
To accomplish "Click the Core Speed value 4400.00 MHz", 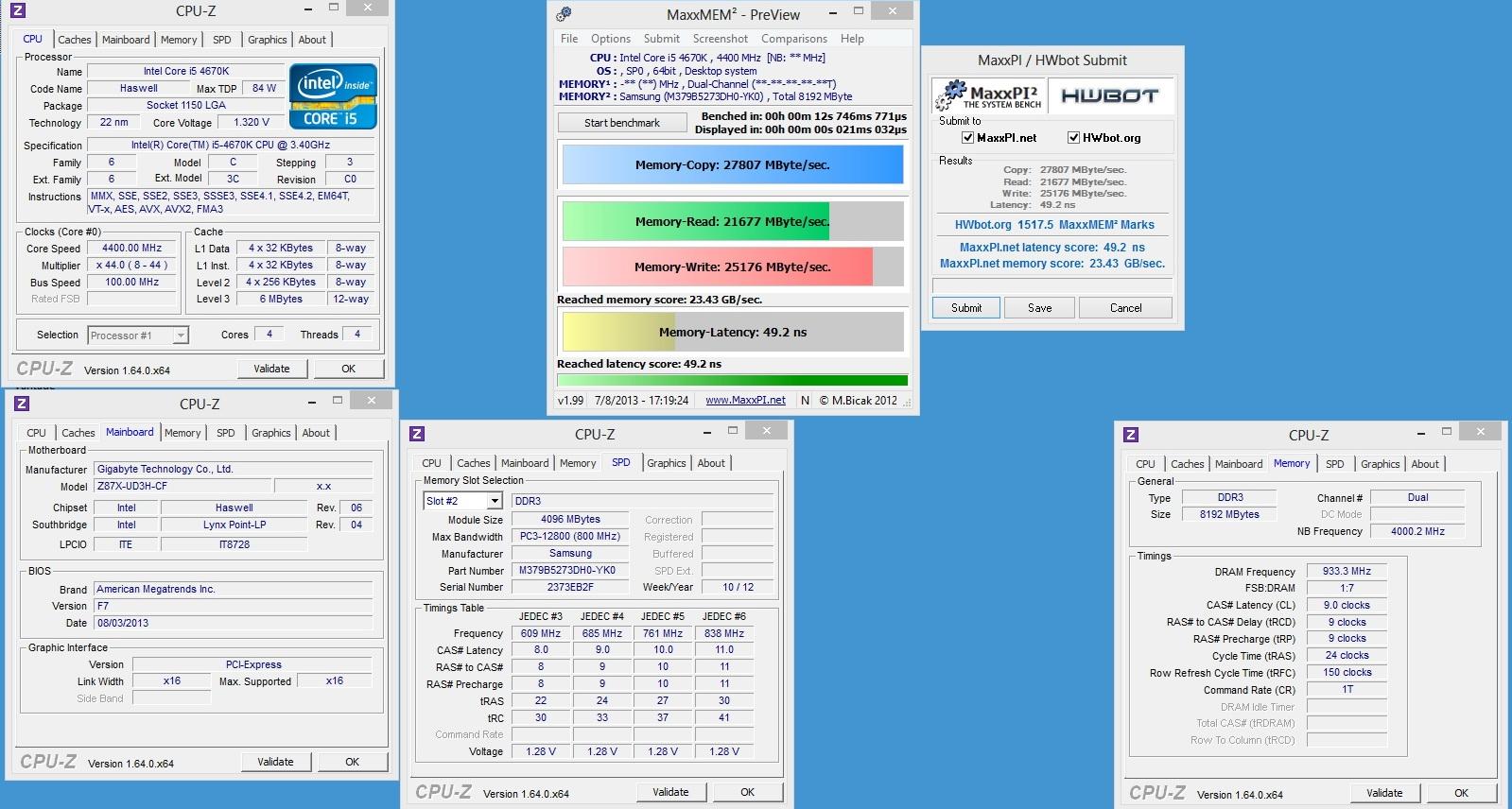I will click(x=132, y=249).
